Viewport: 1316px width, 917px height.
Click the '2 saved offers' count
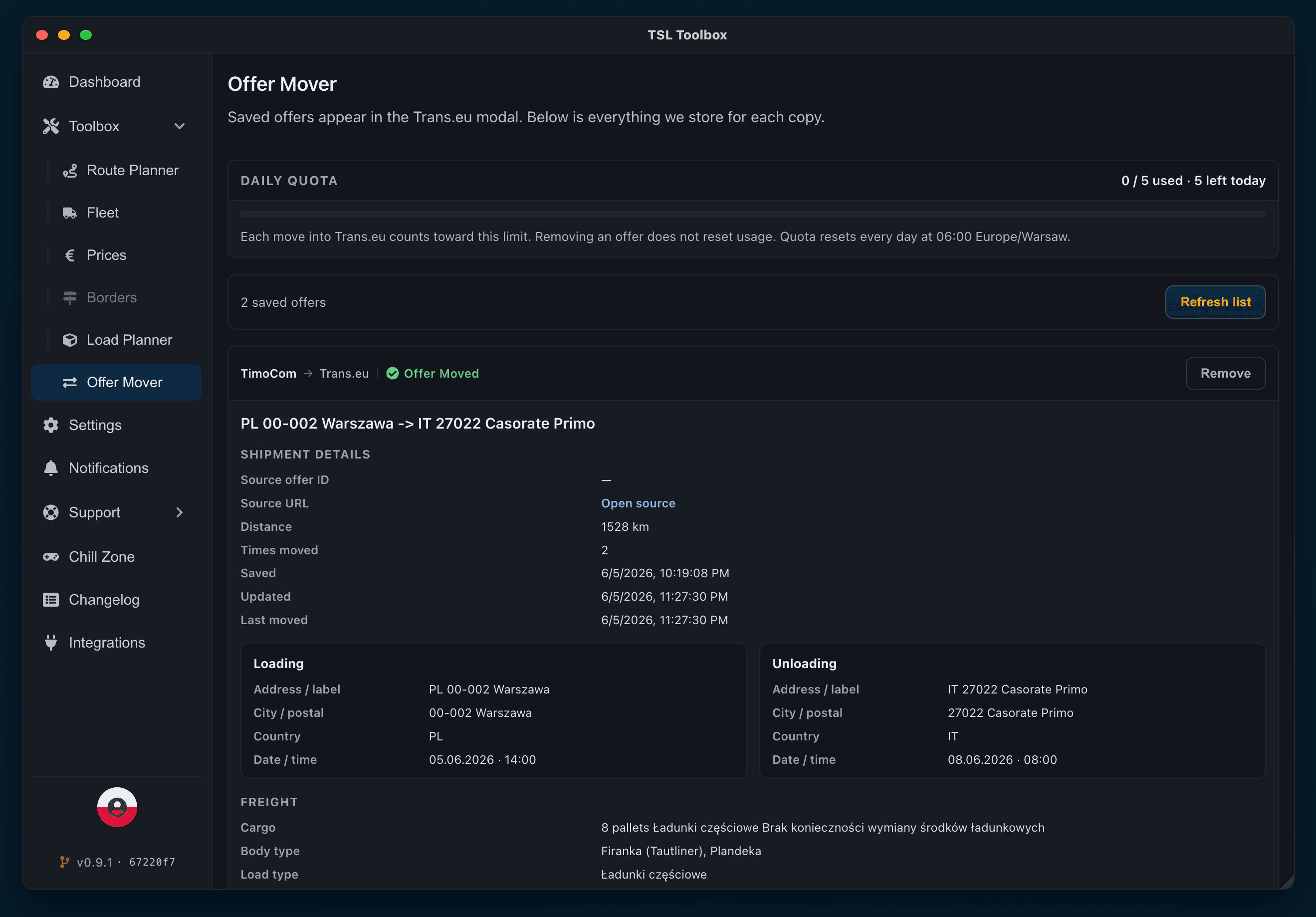tap(283, 302)
